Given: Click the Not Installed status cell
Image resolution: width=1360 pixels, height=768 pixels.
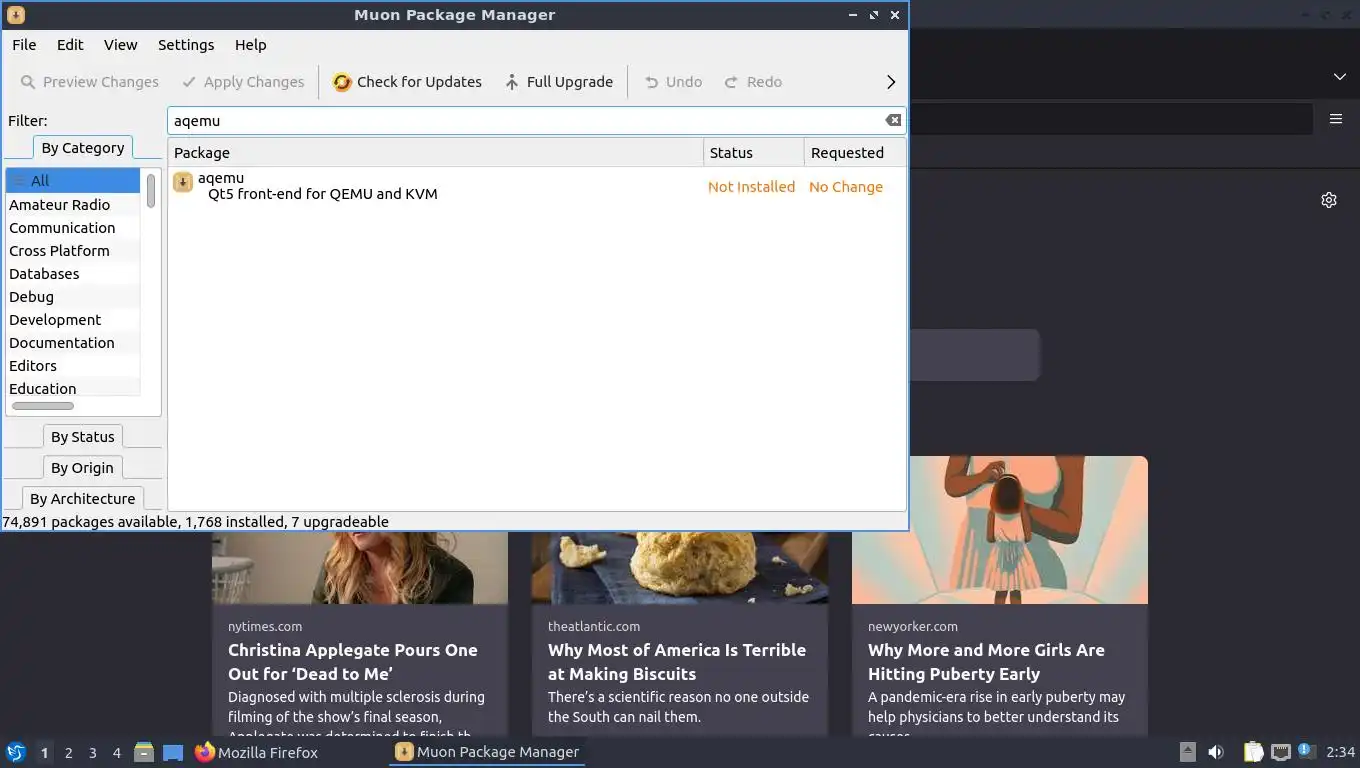Looking at the screenshot, I should 751,187.
